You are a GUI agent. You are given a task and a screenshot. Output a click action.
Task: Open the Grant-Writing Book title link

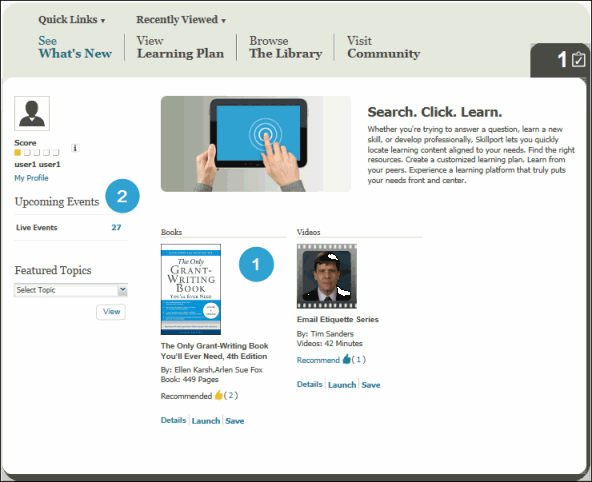pyautogui.click(x=214, y=351)
